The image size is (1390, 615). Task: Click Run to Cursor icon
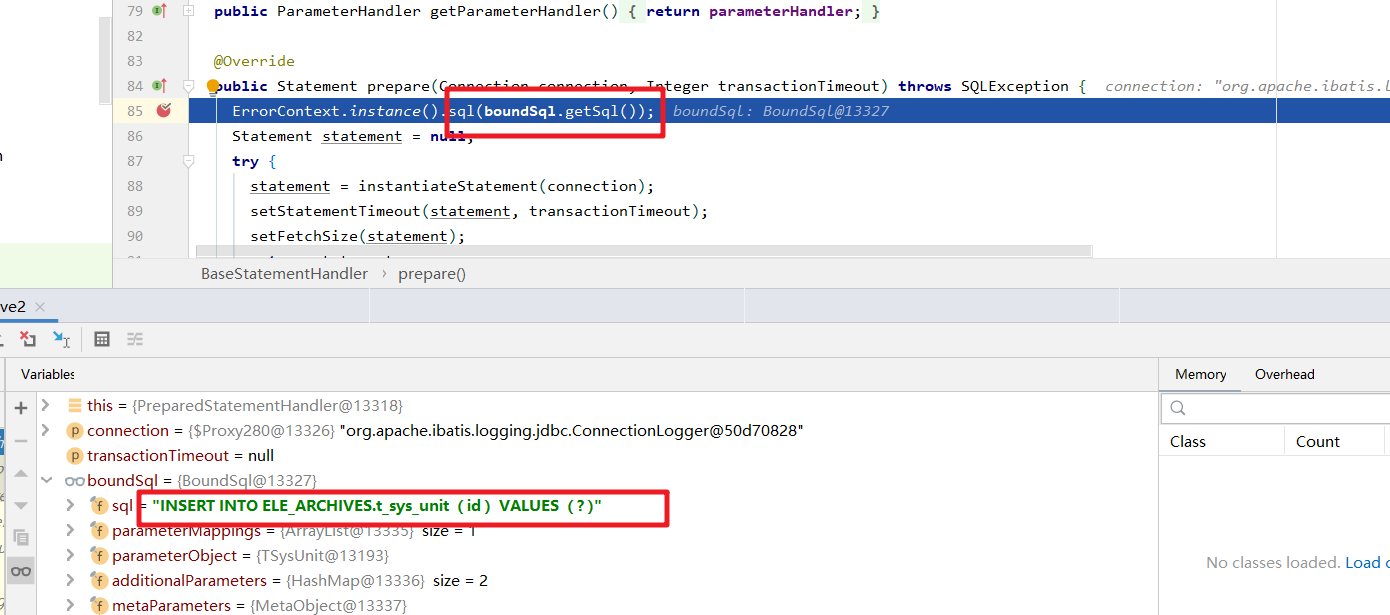click(x=61, y=339)
